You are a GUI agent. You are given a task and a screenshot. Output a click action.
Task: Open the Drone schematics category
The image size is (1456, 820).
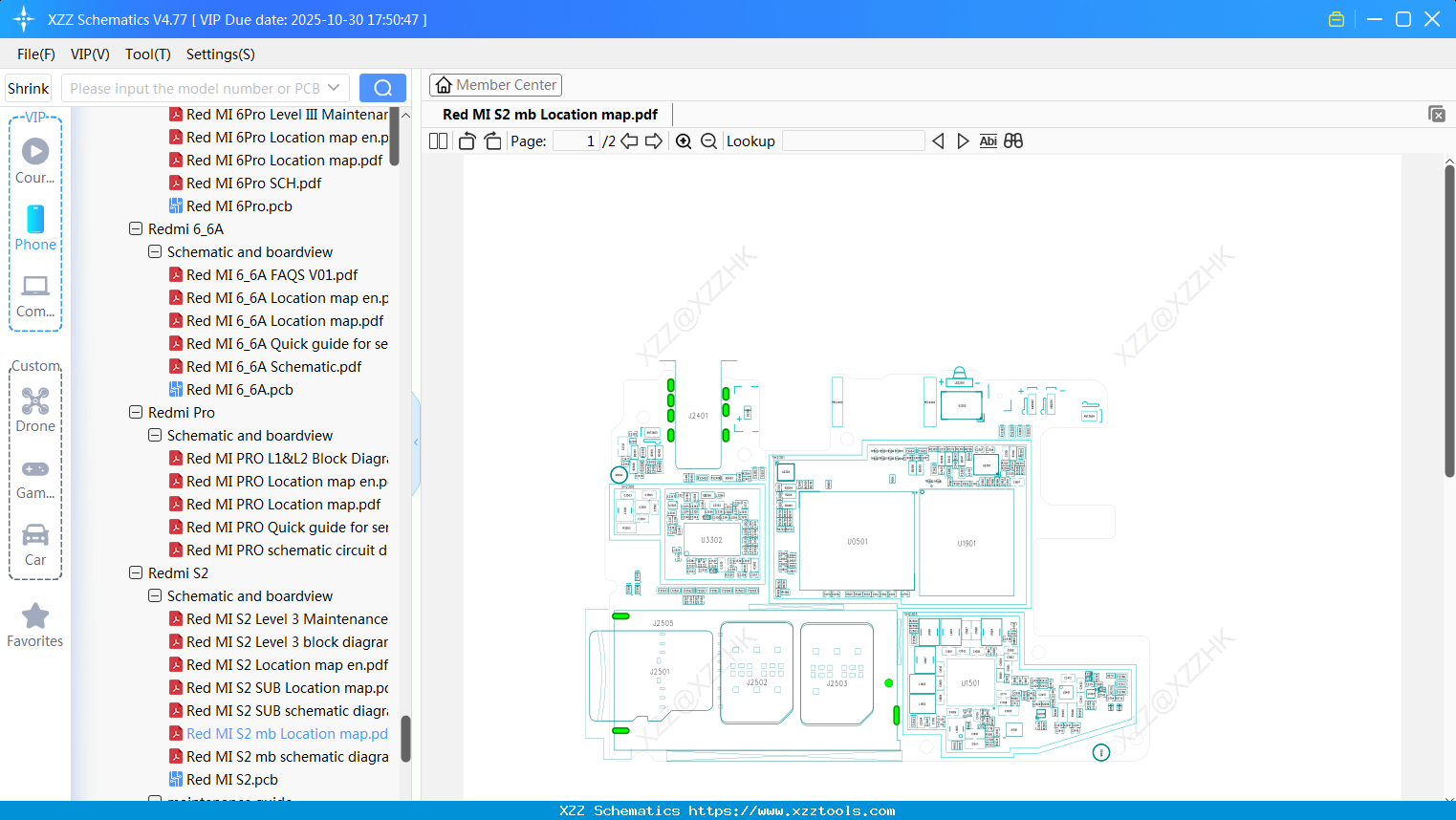[34, 406]
